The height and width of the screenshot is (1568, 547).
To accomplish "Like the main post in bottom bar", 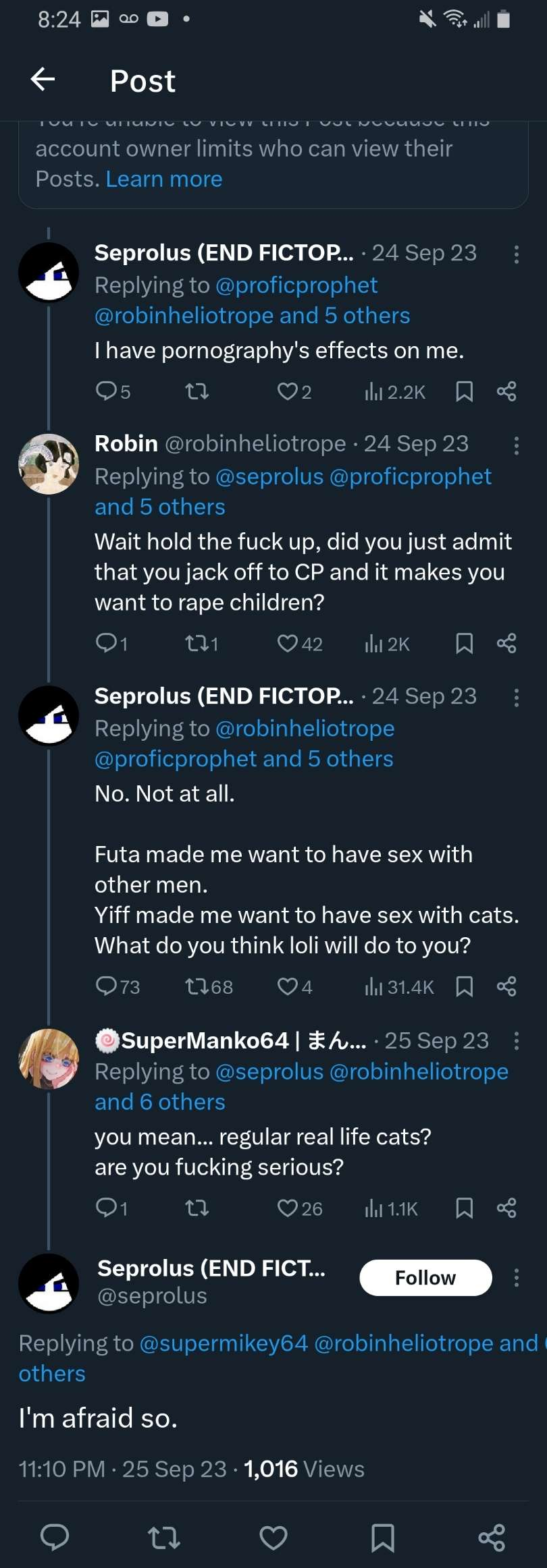I will pyautogui.click(x=273, y=1538).
